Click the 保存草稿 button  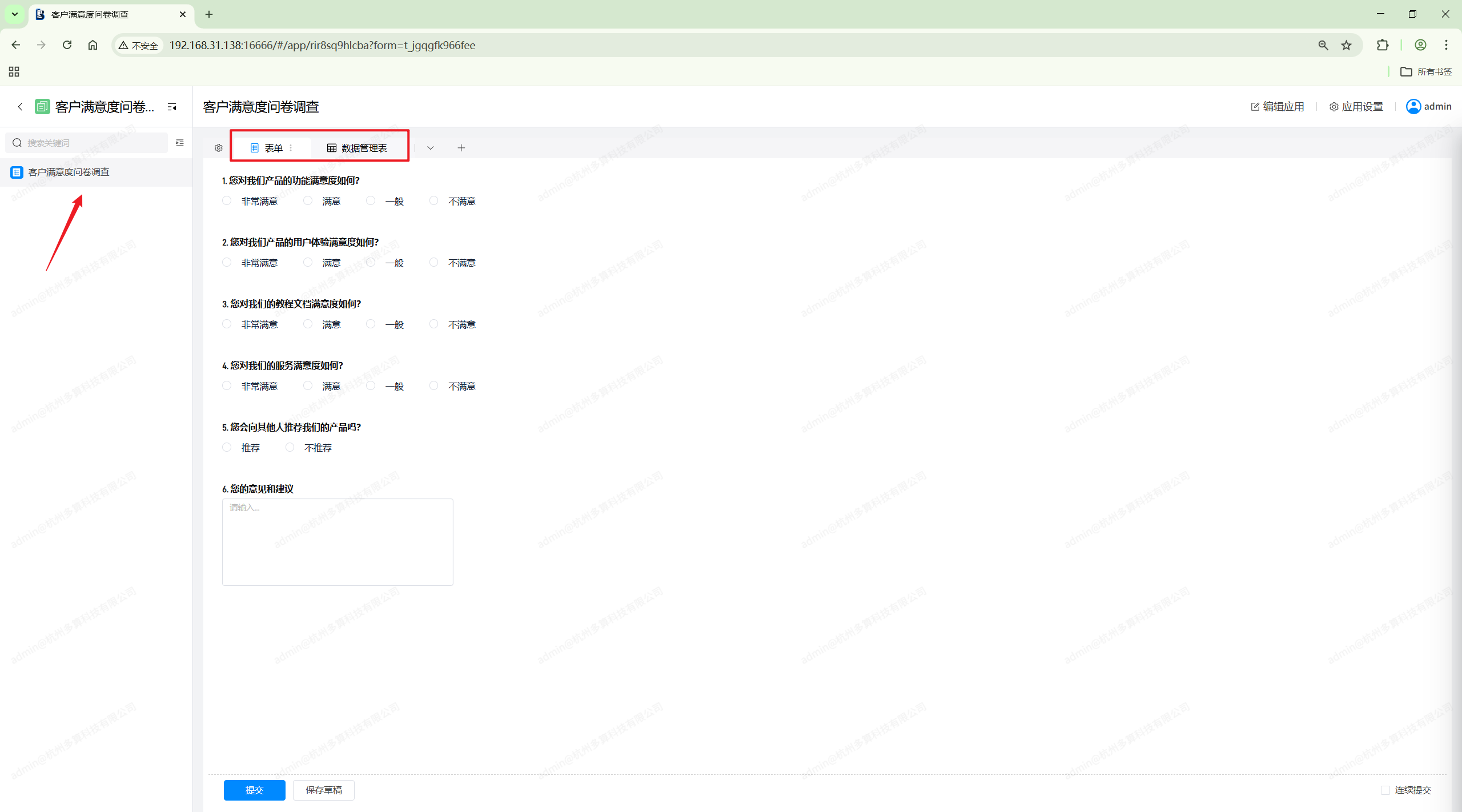click(x=323, y=790)
